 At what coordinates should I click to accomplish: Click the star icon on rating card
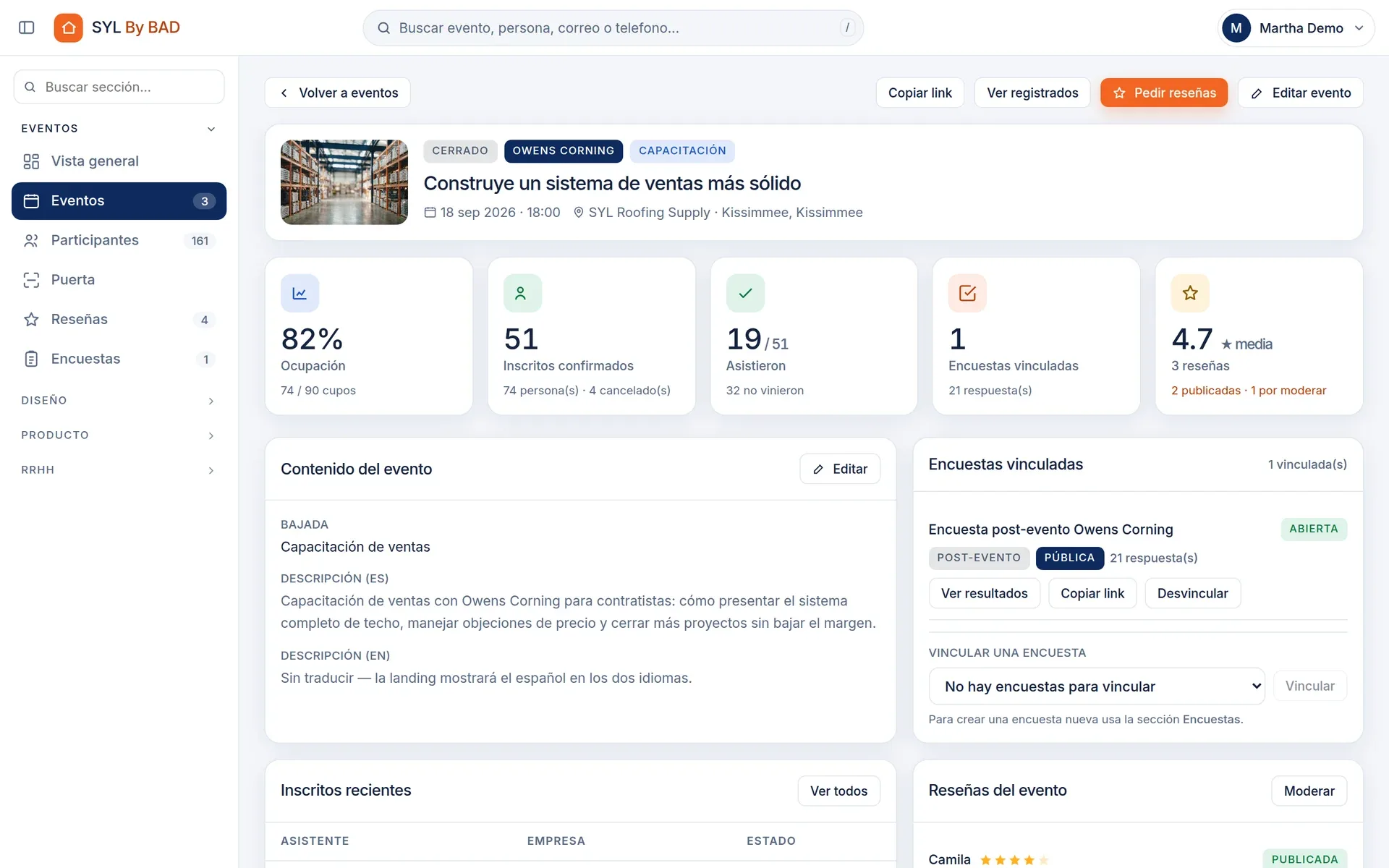[x=1190, y=293]
